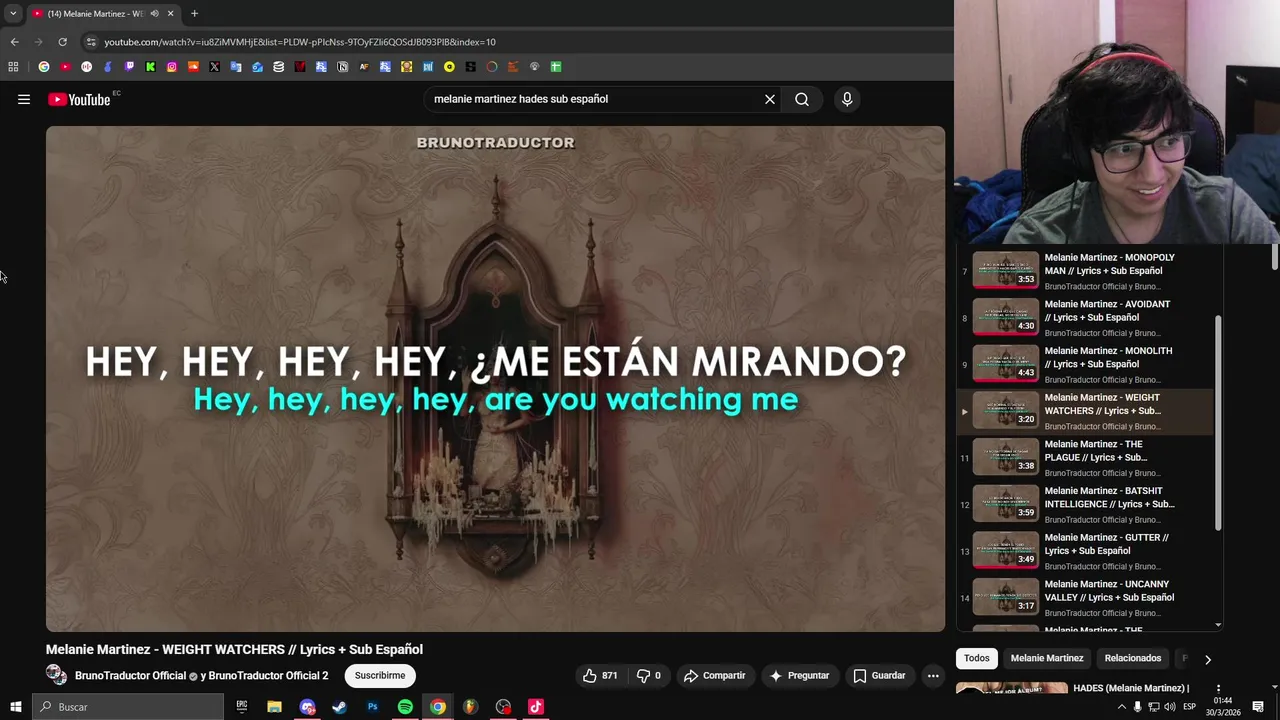Mute the tab via speaker icon
This screenshot has height=720, width=1280.
click(154, 14)
